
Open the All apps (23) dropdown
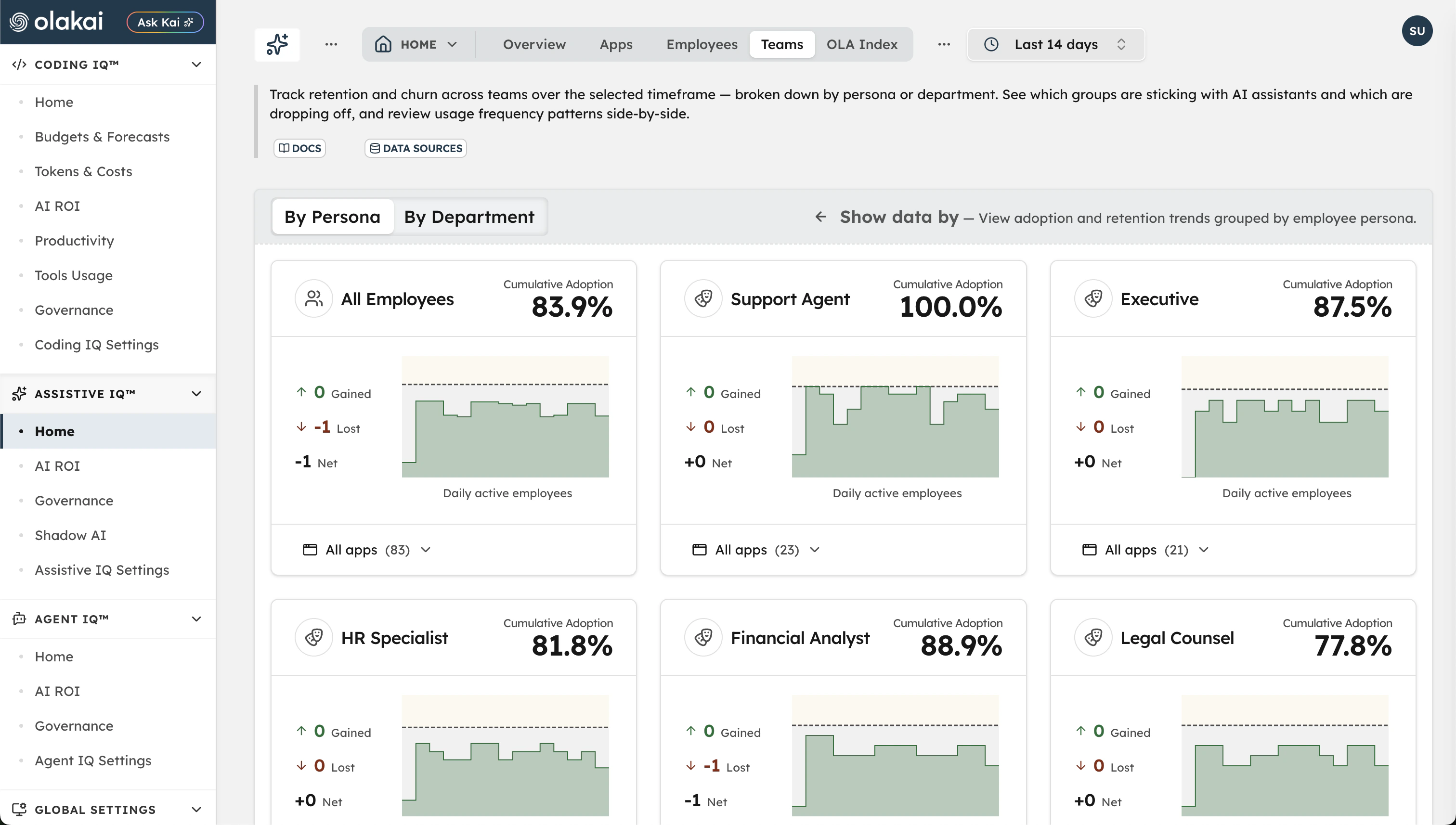tap(756, 550)
